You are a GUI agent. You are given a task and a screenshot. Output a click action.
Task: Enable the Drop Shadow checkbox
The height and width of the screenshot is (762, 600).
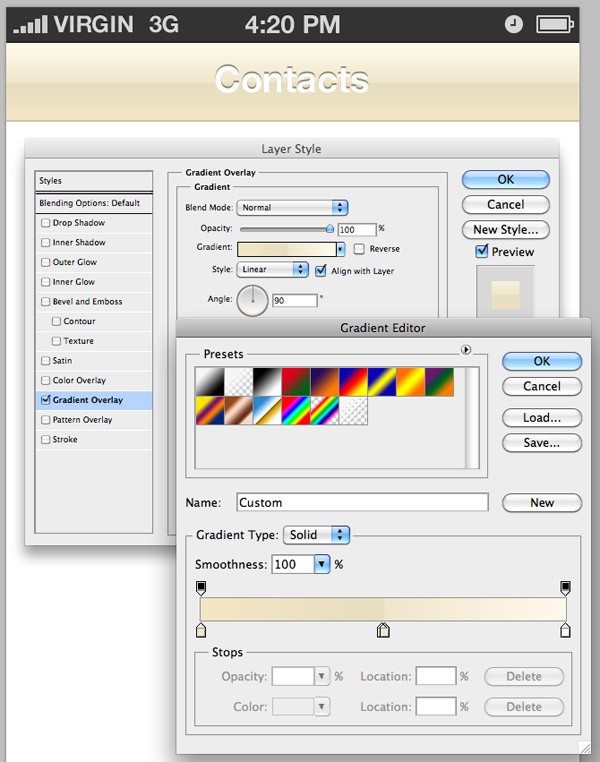(x=46, y=223)
